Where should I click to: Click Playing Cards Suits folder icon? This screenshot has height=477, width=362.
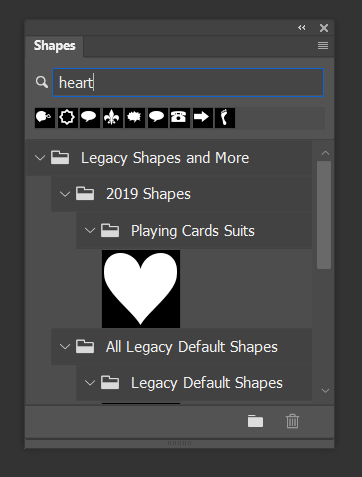pos(110,230)
